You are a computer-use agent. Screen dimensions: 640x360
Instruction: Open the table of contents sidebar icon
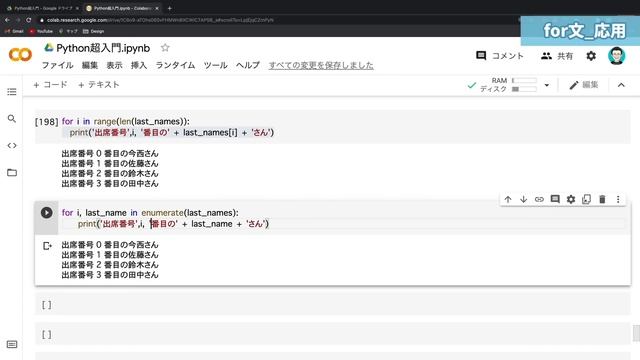coord(12,92)
